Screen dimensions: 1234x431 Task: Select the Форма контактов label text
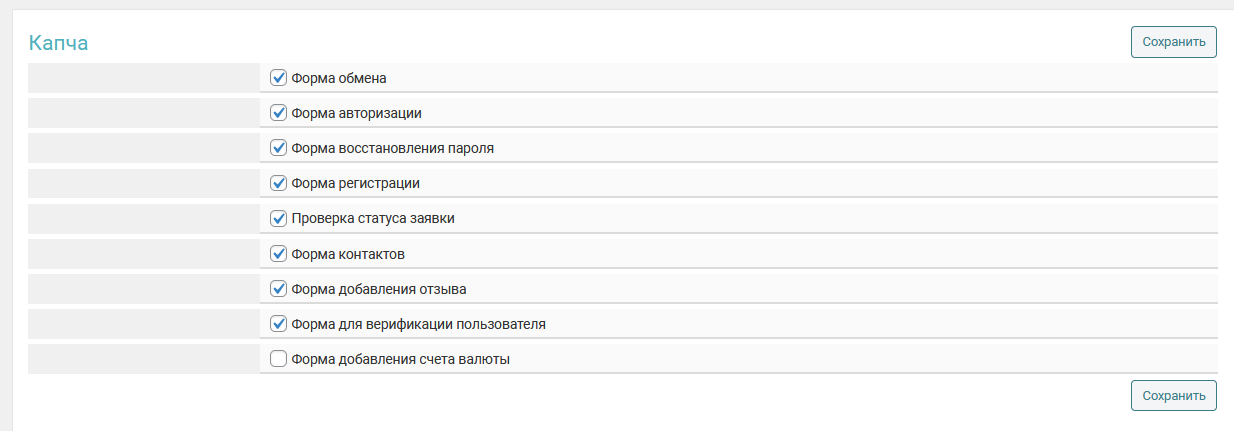347,254
